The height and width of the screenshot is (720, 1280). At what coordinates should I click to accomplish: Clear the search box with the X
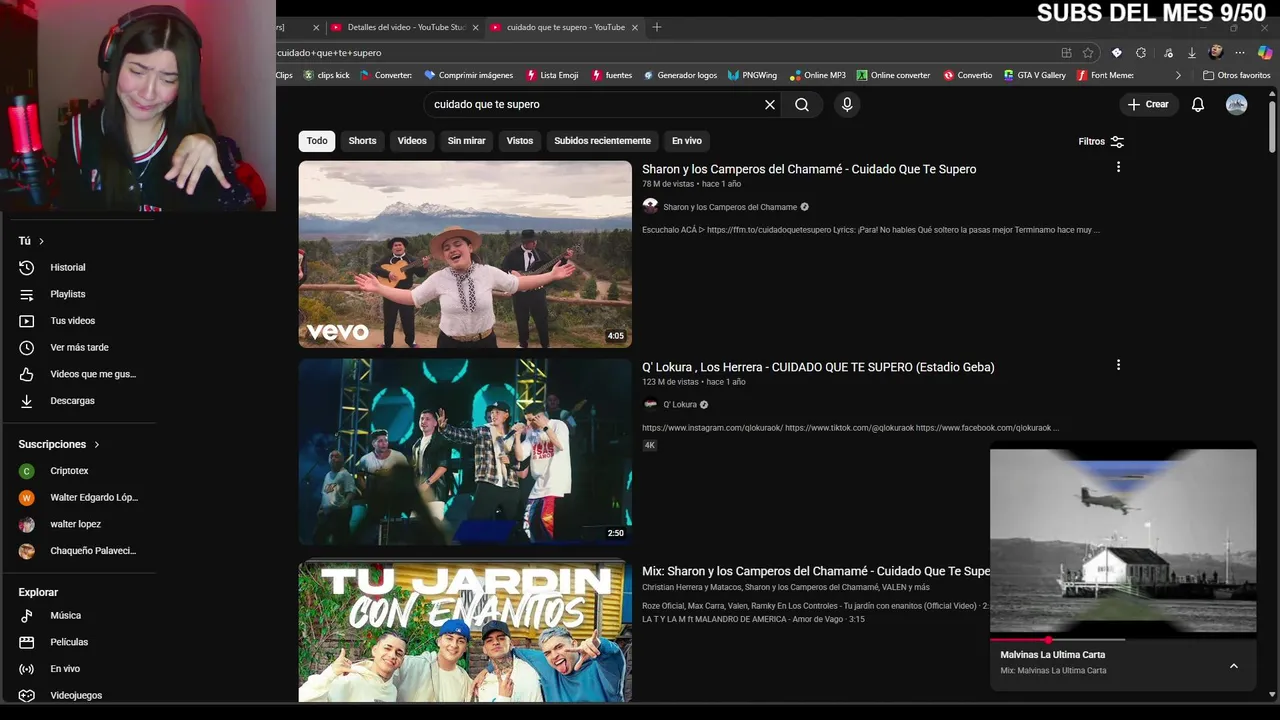point(770,104)
